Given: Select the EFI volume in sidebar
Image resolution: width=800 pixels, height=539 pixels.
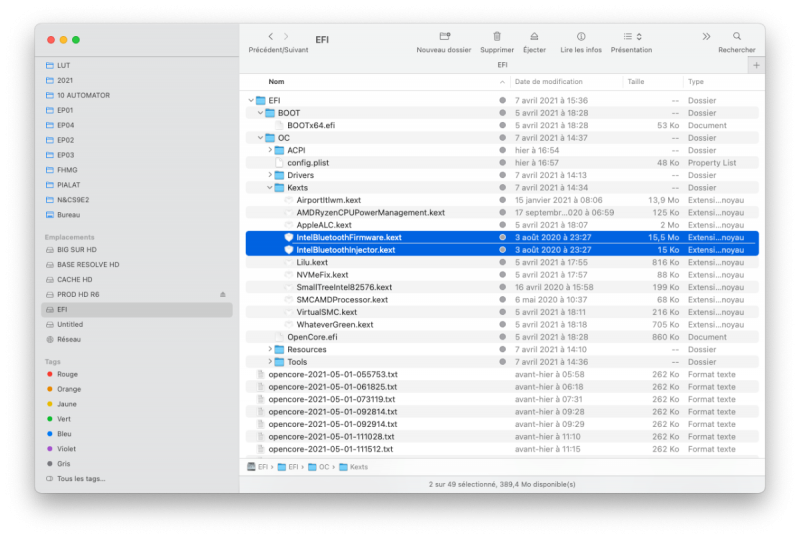Looking at the screenshot, I should [137, 309].
